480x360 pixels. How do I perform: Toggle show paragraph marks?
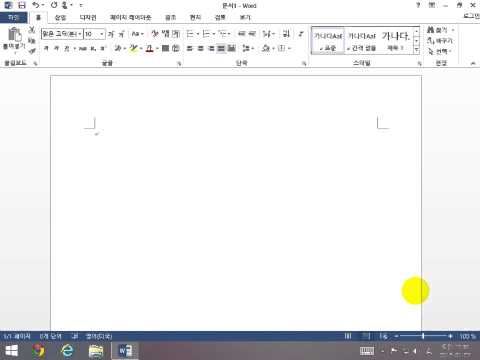click(301, 34)
